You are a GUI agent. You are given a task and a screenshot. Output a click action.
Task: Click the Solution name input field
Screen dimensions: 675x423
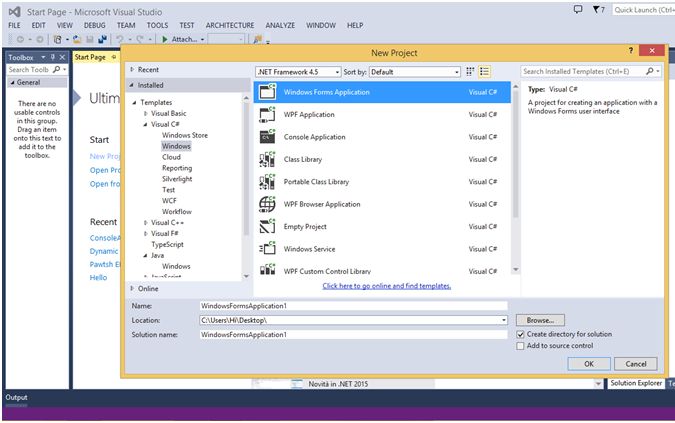[353, 335]
